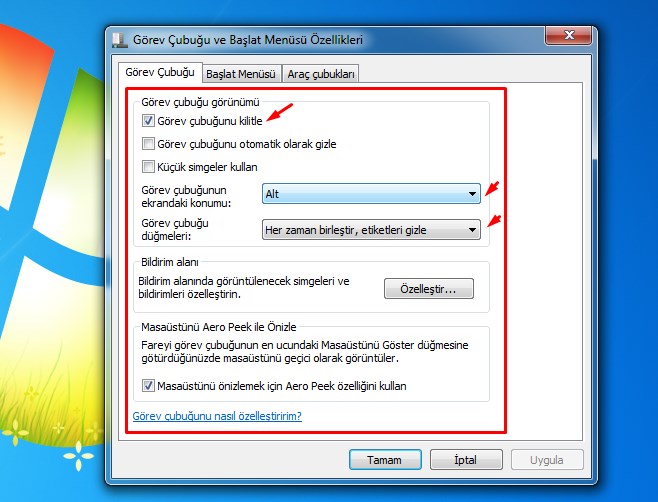Click the dialog title bar text

247,40
